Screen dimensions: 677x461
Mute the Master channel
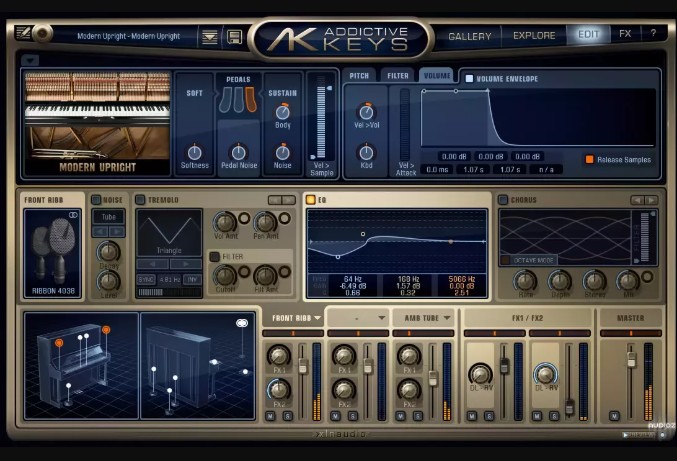(614, 416)
